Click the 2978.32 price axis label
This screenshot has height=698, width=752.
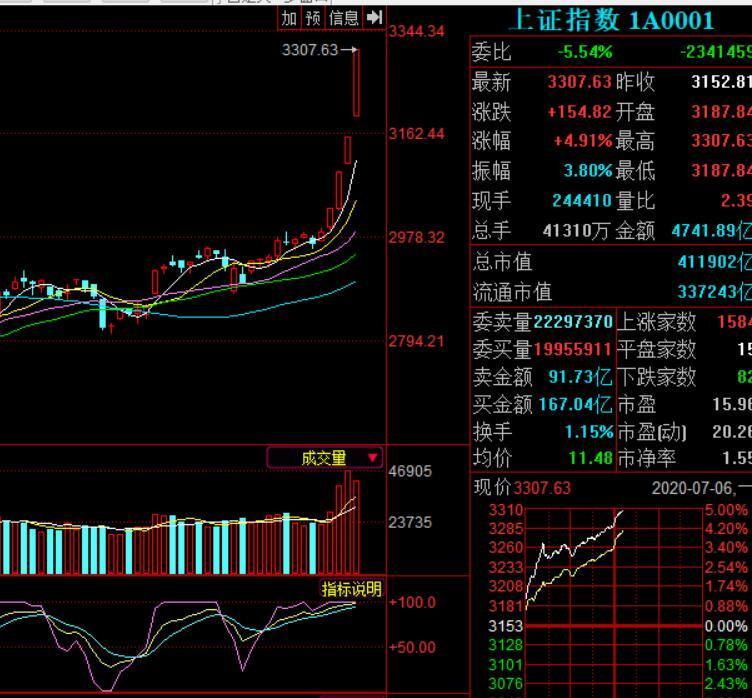coord(416,237)
